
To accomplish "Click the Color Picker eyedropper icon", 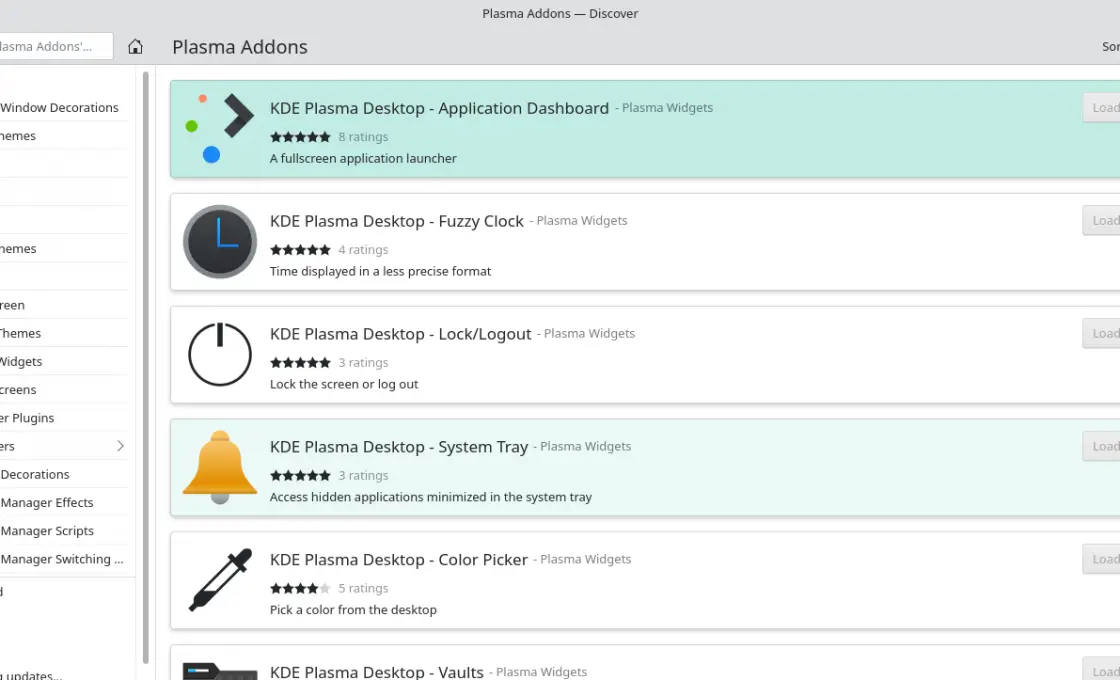I will click(219, 580).
